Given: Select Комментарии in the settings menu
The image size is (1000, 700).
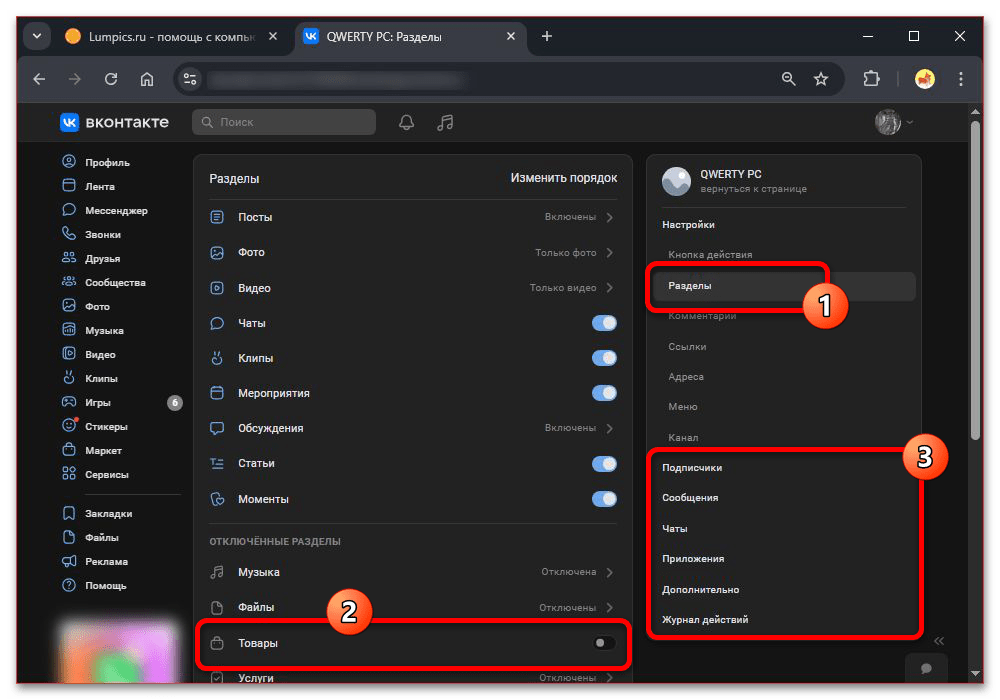Looking at the screenshot, I should point(702,316).
